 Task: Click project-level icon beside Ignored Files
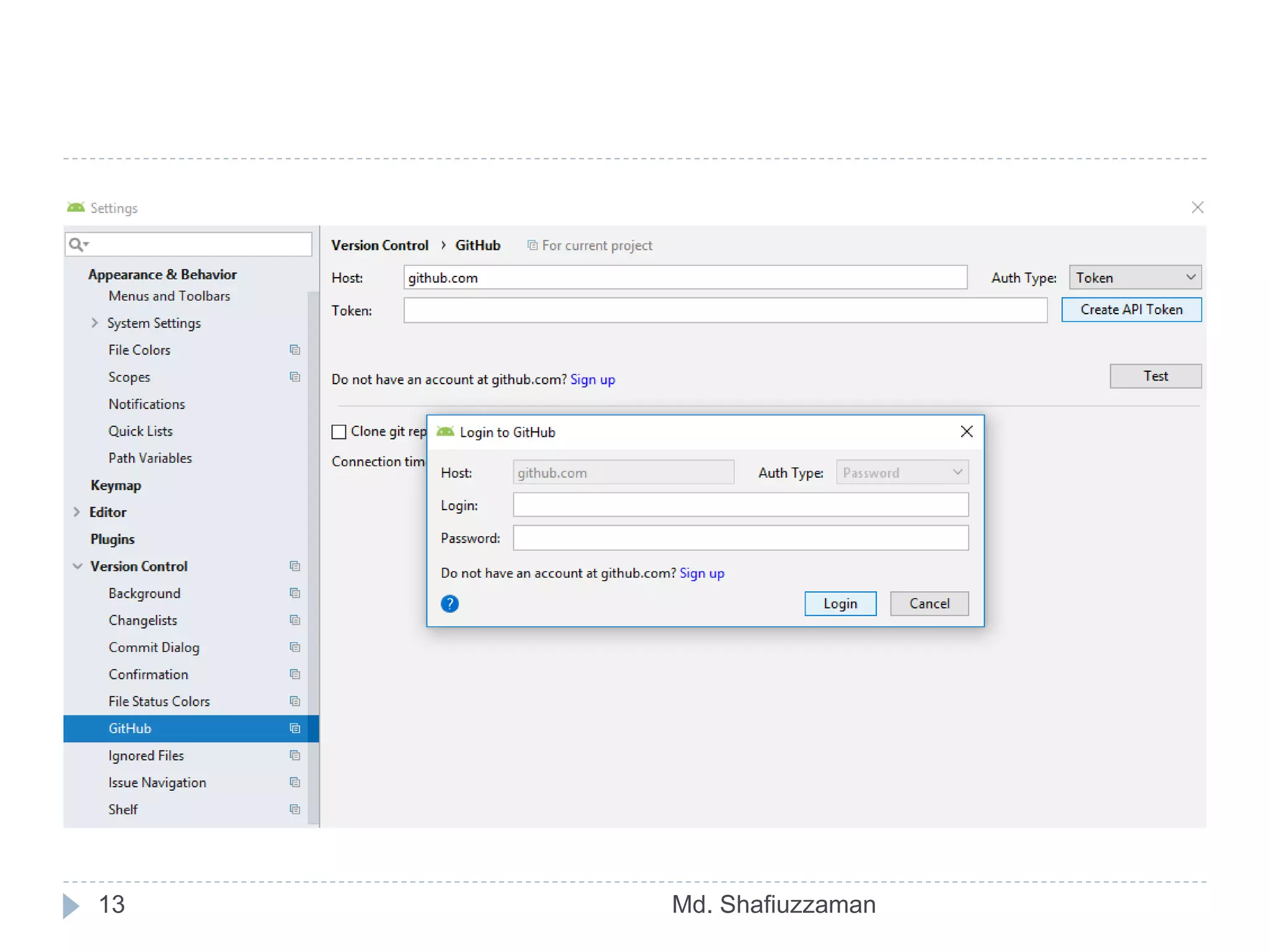(x=295, y=756)
